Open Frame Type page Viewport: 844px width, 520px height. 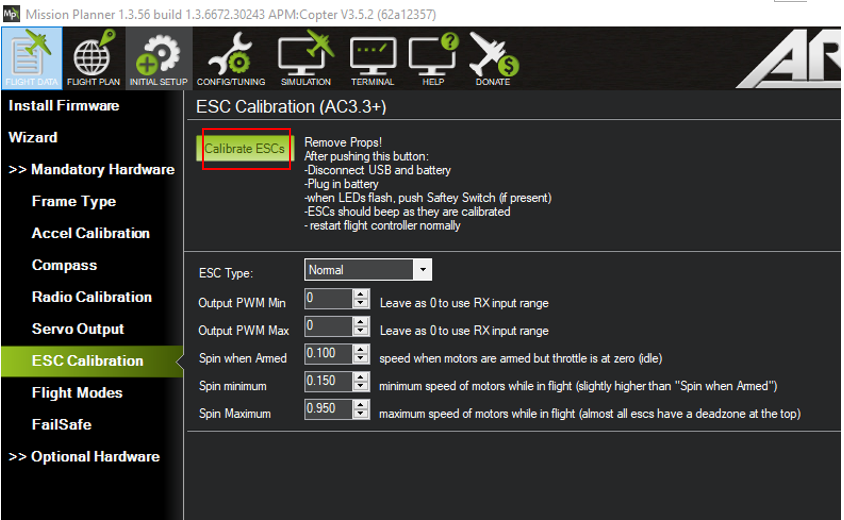(74, 201)
